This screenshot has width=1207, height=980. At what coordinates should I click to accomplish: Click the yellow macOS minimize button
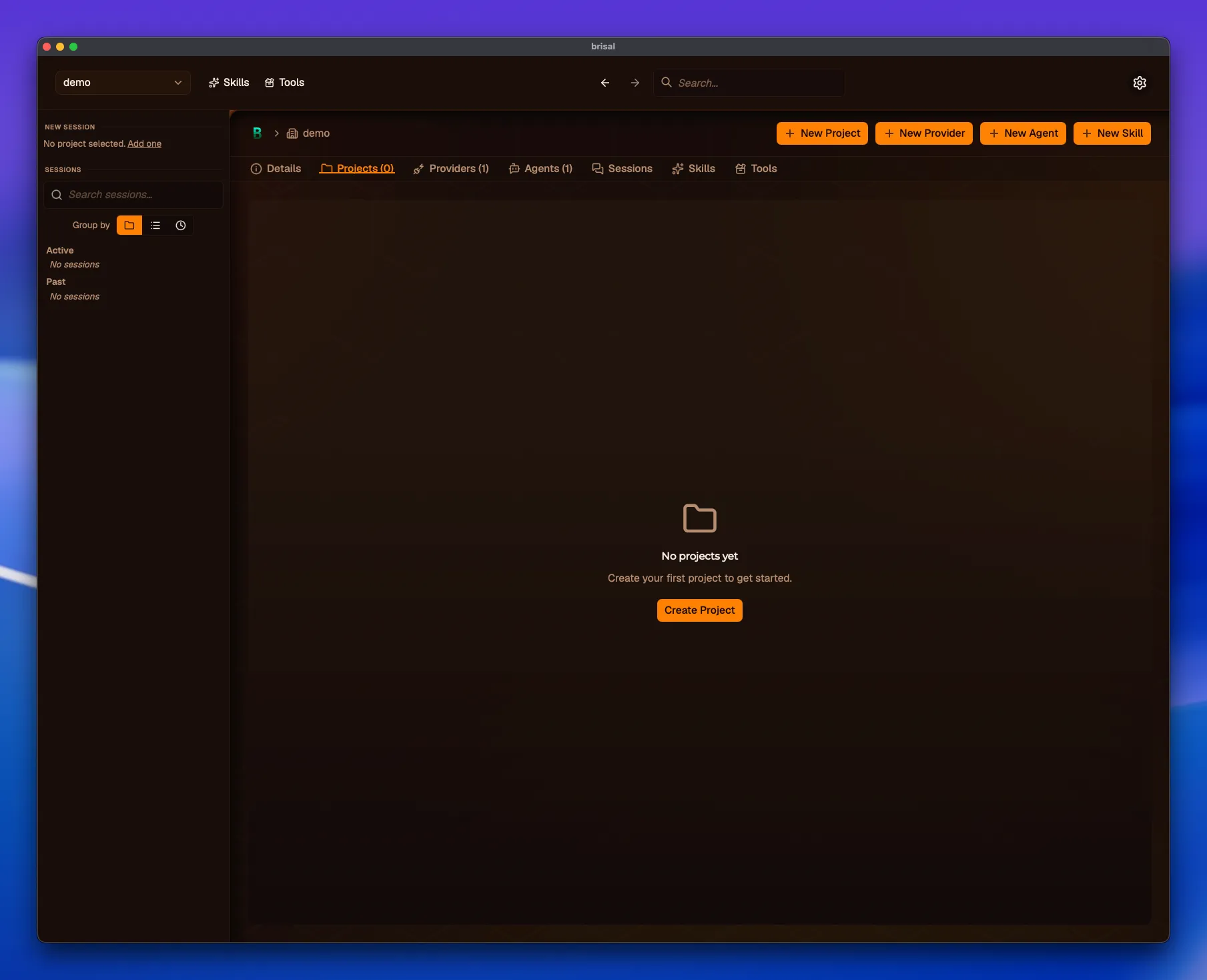60,47
